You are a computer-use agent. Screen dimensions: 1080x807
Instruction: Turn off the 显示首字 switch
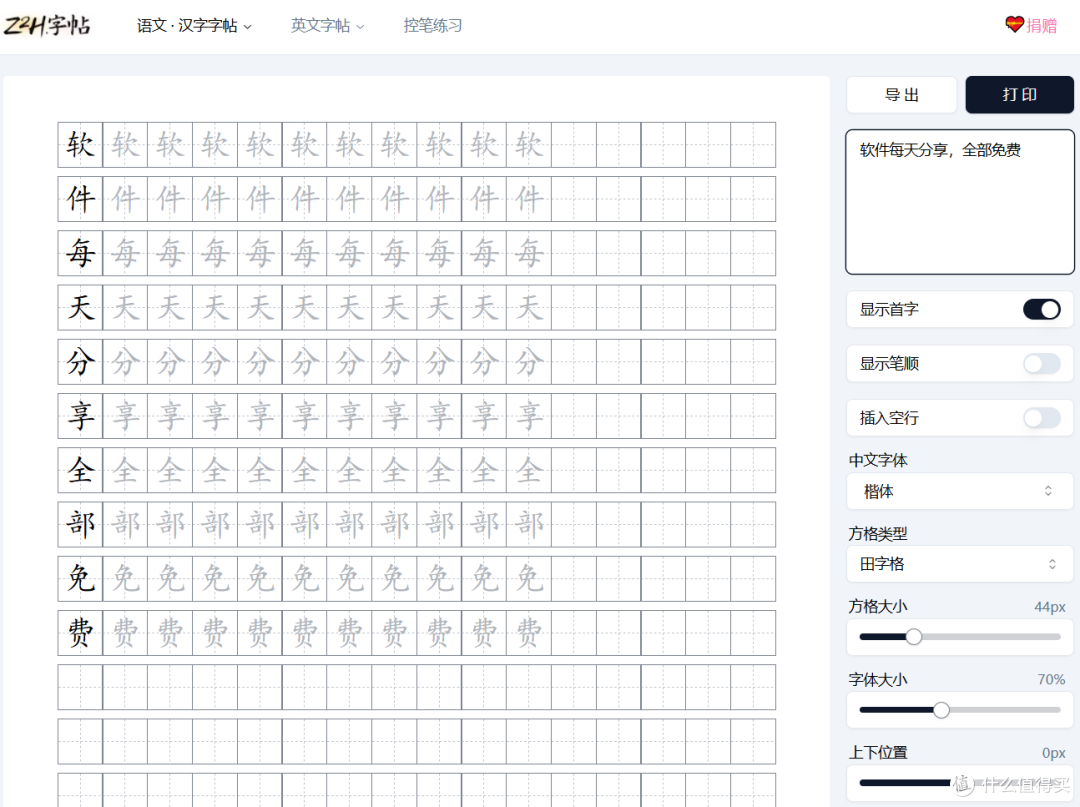[x=1041, y=309]
